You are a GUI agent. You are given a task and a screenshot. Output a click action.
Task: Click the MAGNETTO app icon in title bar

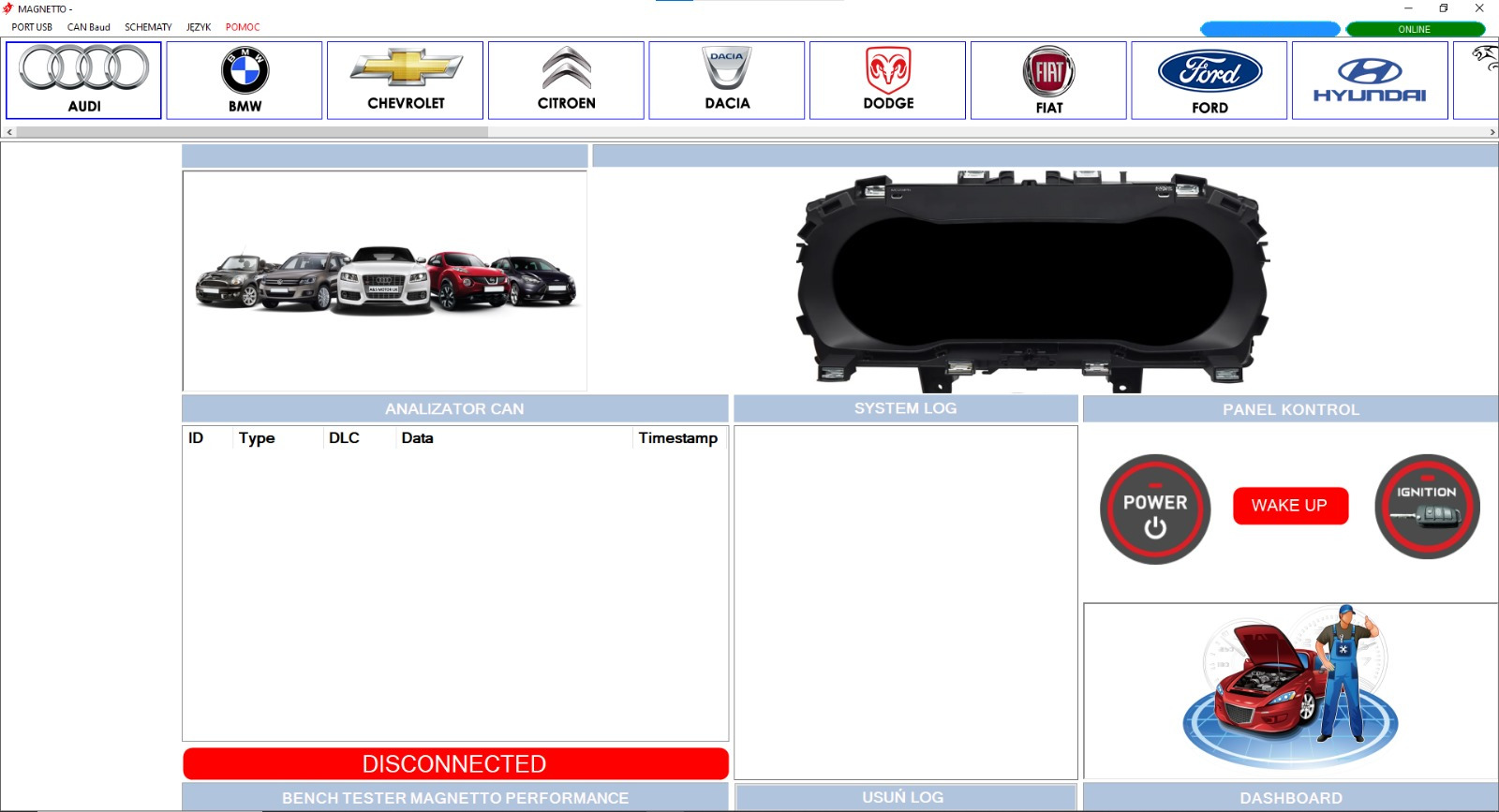click(x=8, y=8)
